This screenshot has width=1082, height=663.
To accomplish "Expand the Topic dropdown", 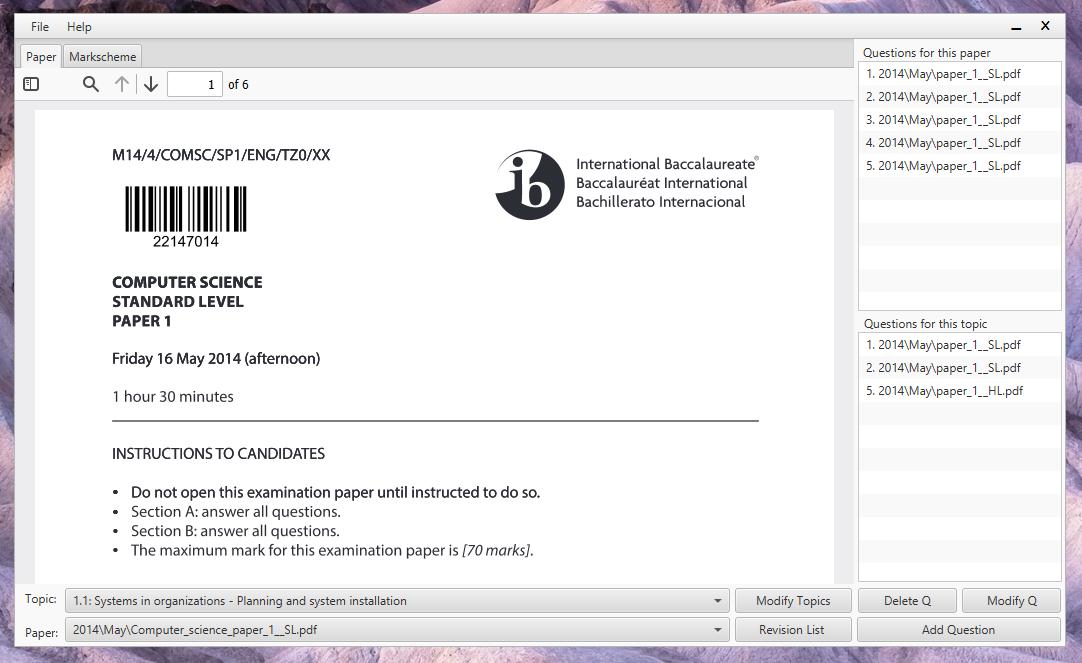I will pos(397,601).
